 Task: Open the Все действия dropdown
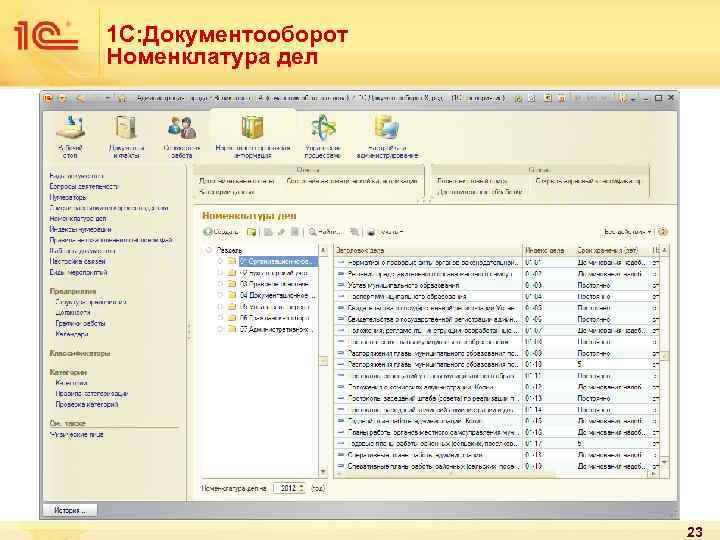[x=628, y=232]
